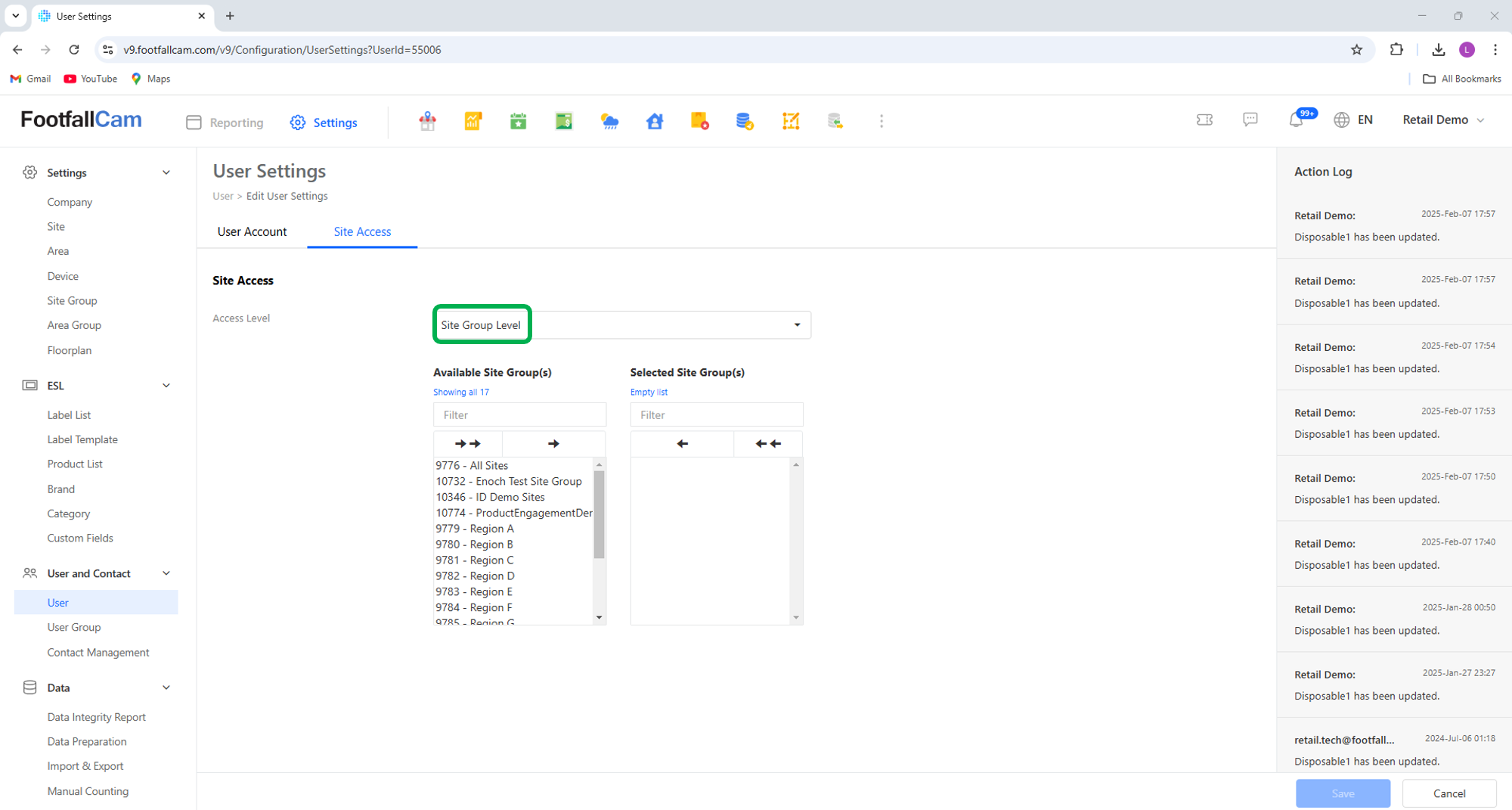Open the yellow chart report shortcut
The height and width of the screenshot is (810, 1512).
pos(473,121)
